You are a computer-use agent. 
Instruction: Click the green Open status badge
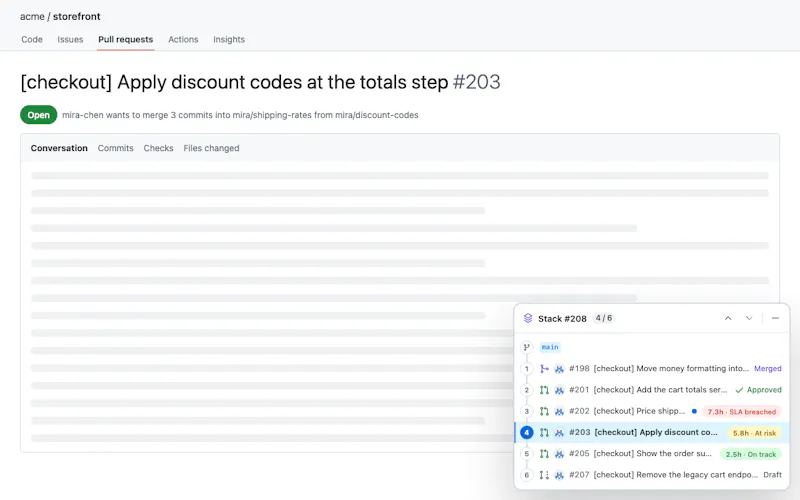click(x=39, y=115)
